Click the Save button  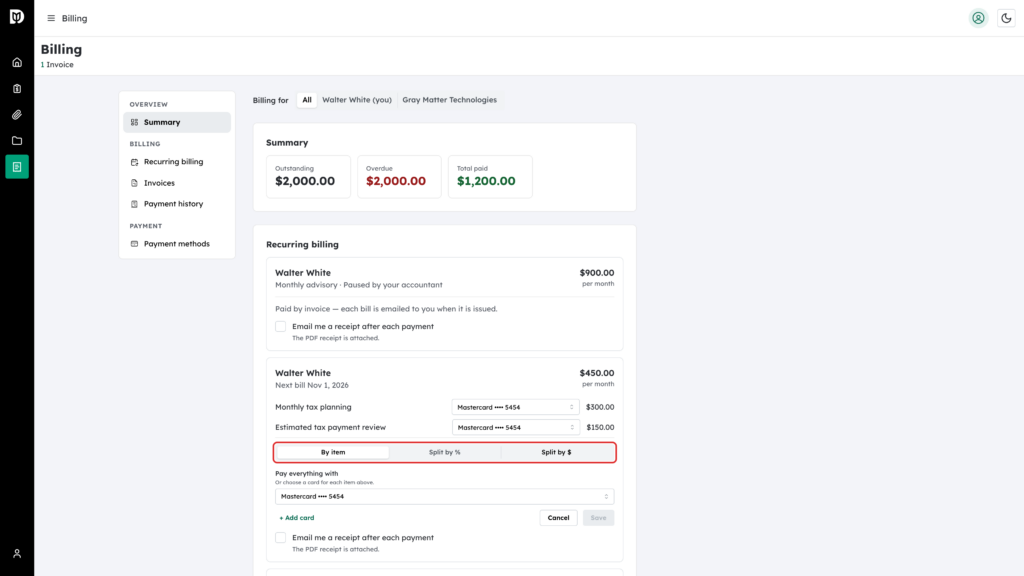point(598,518)
